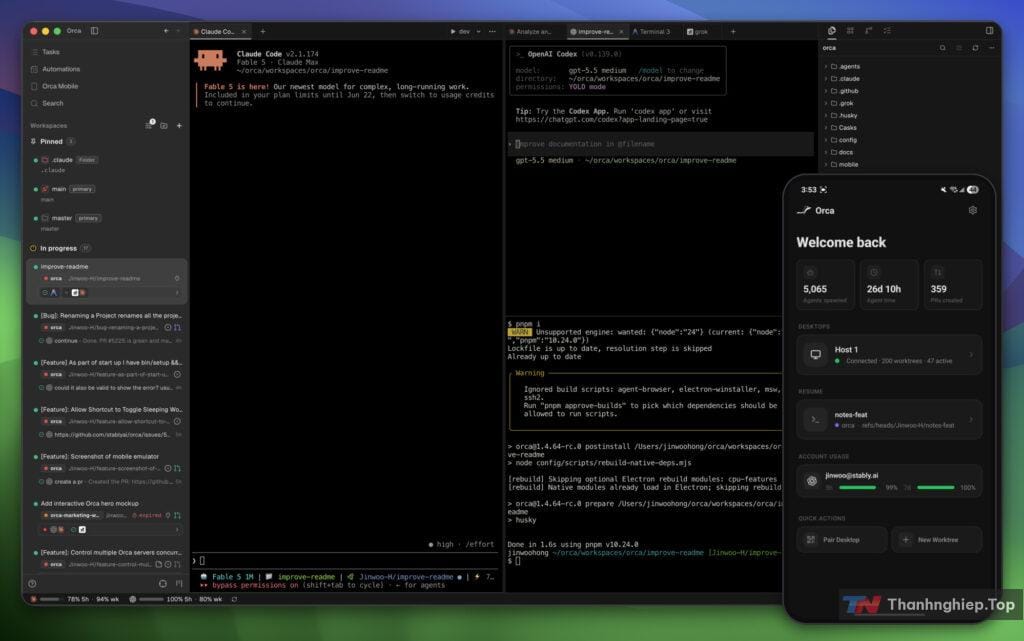Screen dimensions: 1024x641
Task: Select the master pinned workspace
Action: tap(108, 223)
